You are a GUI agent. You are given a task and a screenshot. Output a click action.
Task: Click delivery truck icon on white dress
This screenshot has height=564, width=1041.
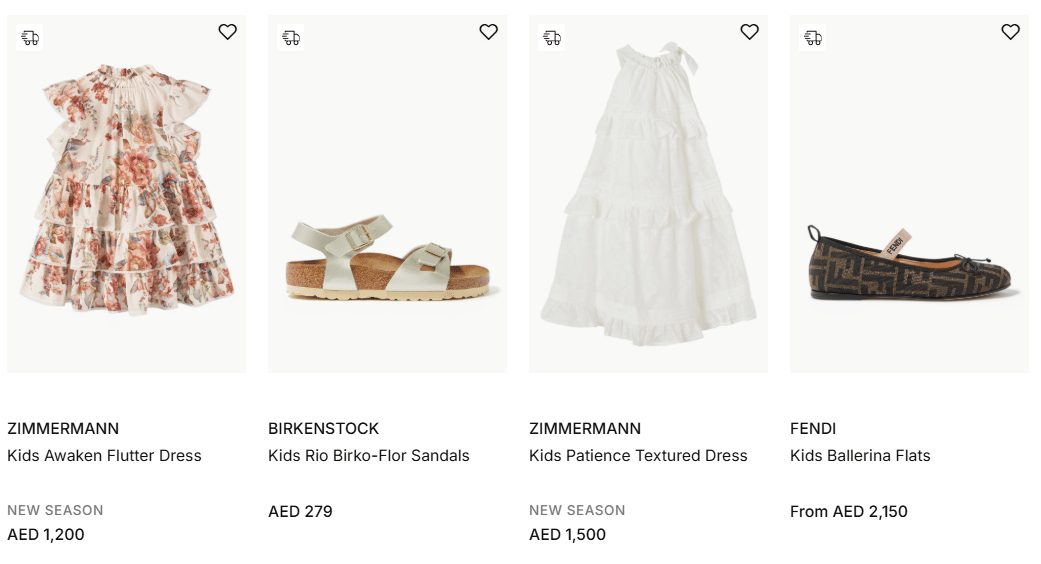(x=552, y=38)
